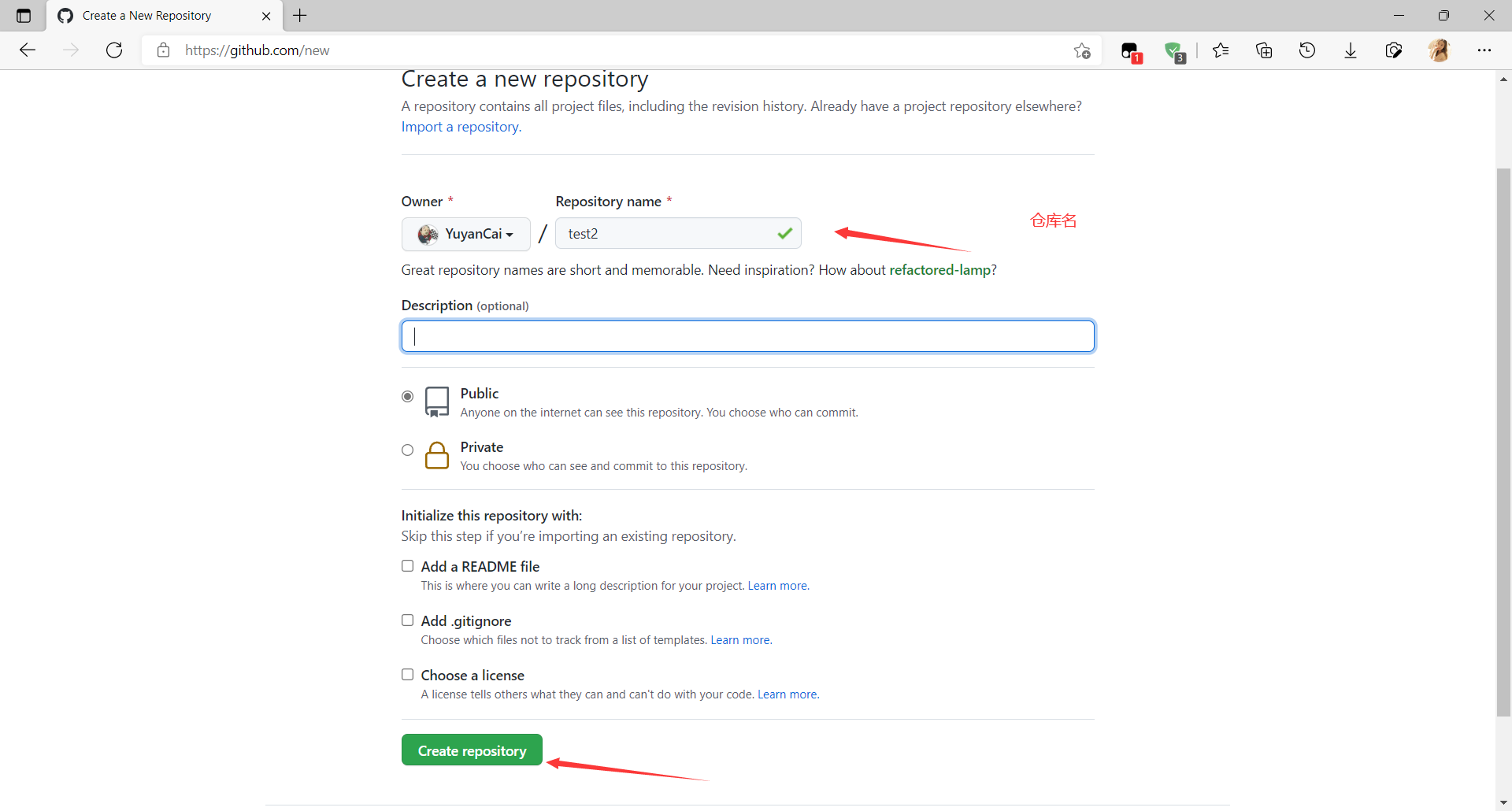Image resolution: width=1512 pixels, height=811 pixels.
Task: Click the Create repository button
Action: (x=472, y=750)
